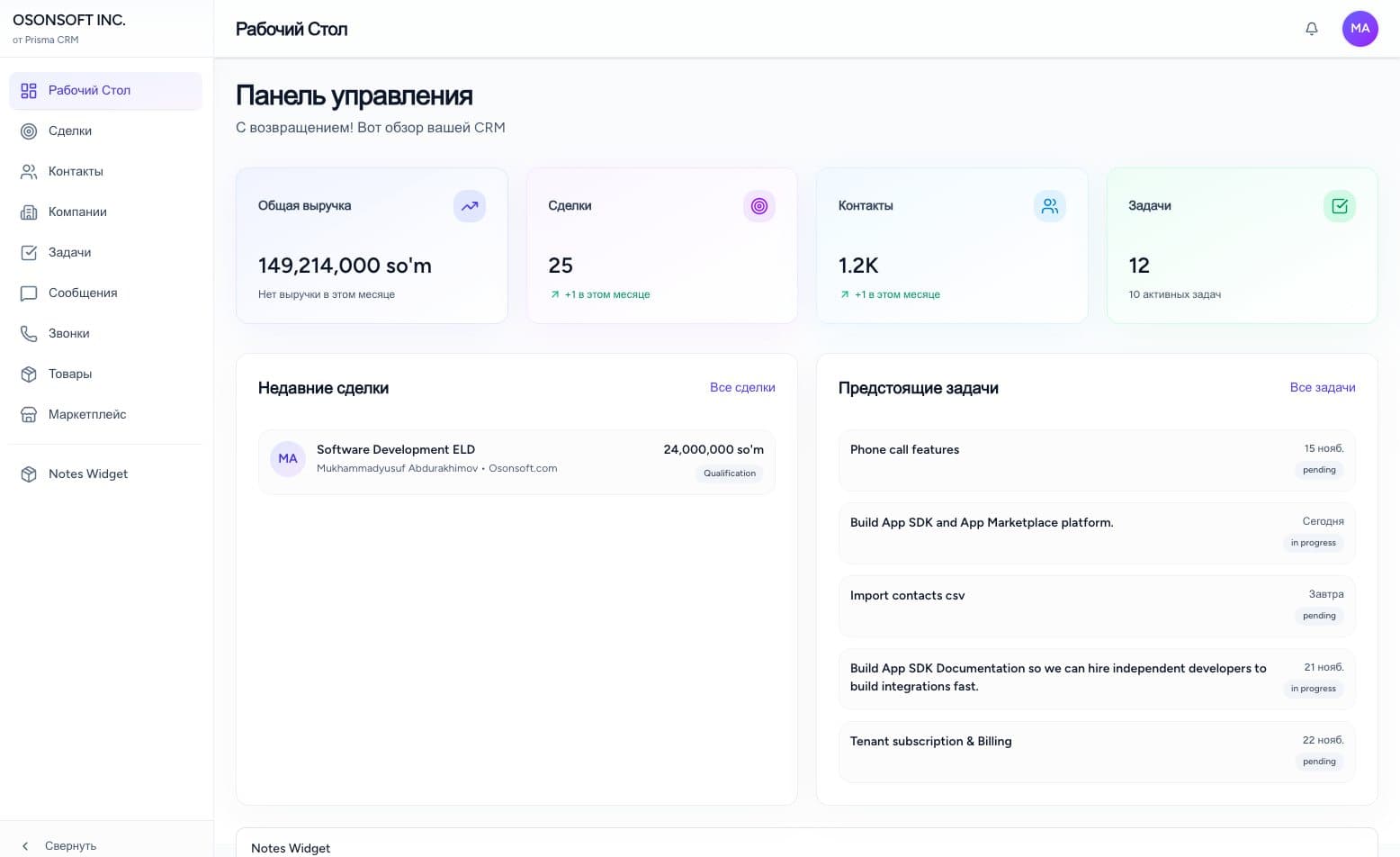Click the Звонки phone icon in sidebar
The width and height of the screenshot is (1400, 857).
coord(29,333)
